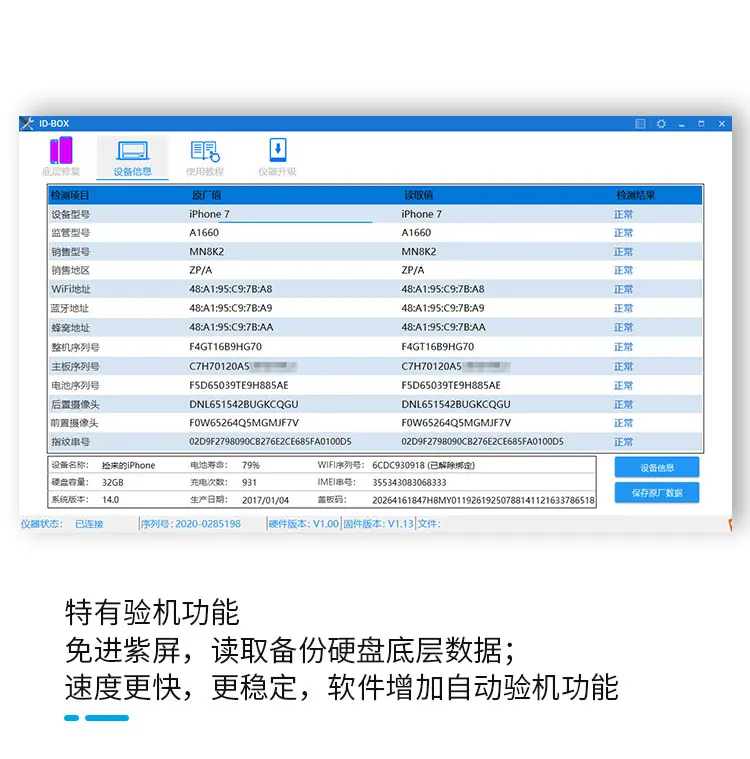Click production date 2017/01/04

tap(265, 500)
